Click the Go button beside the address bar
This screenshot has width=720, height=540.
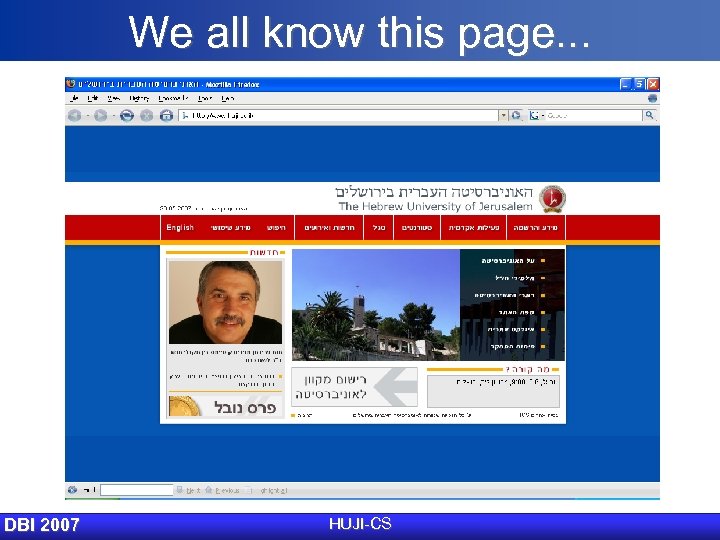pyautogui.click(x=516, y=115)
